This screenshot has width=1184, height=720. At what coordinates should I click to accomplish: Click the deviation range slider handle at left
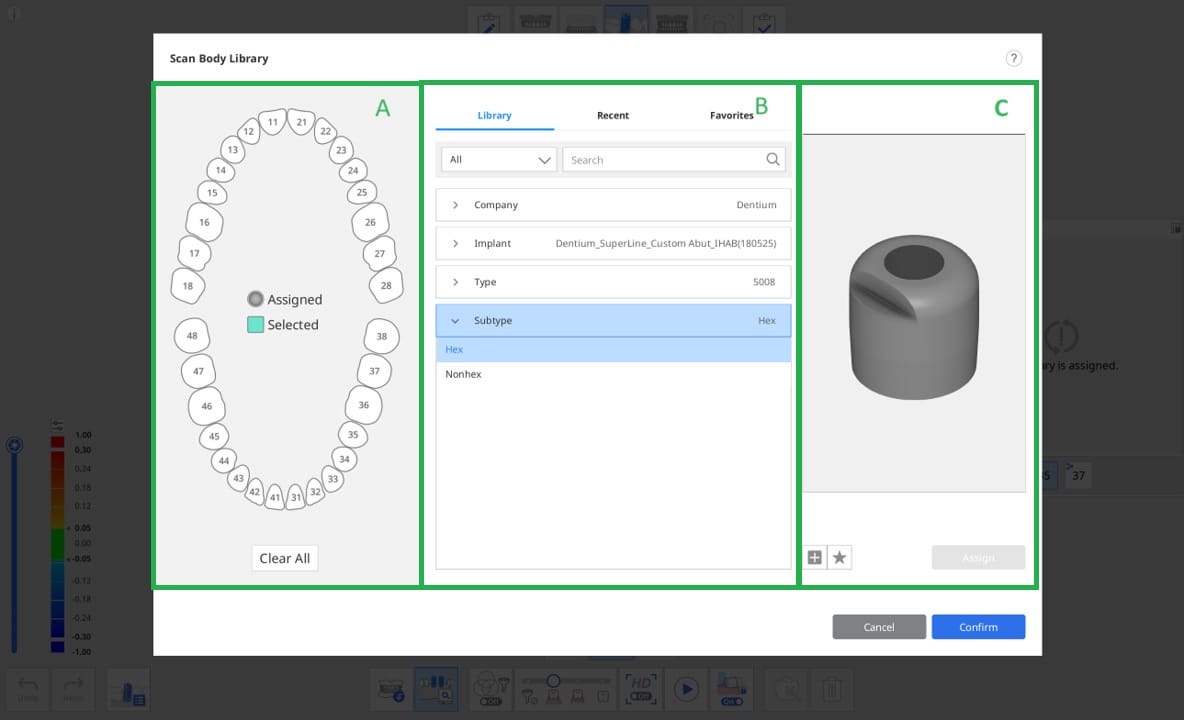[x=14, y=445]
